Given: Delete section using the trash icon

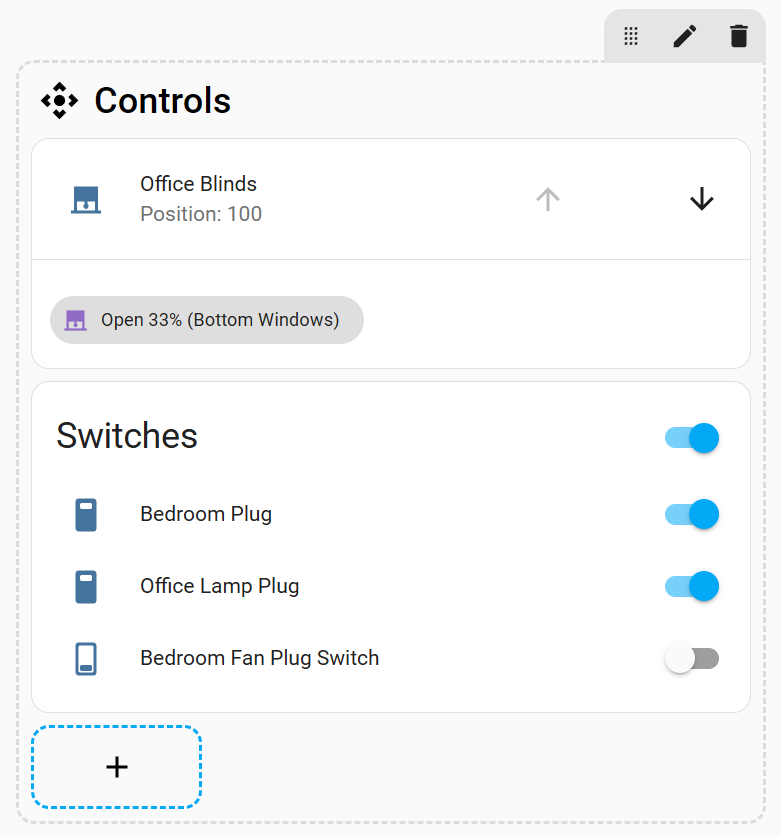Looking at the screenshot, I should [739, 37].
